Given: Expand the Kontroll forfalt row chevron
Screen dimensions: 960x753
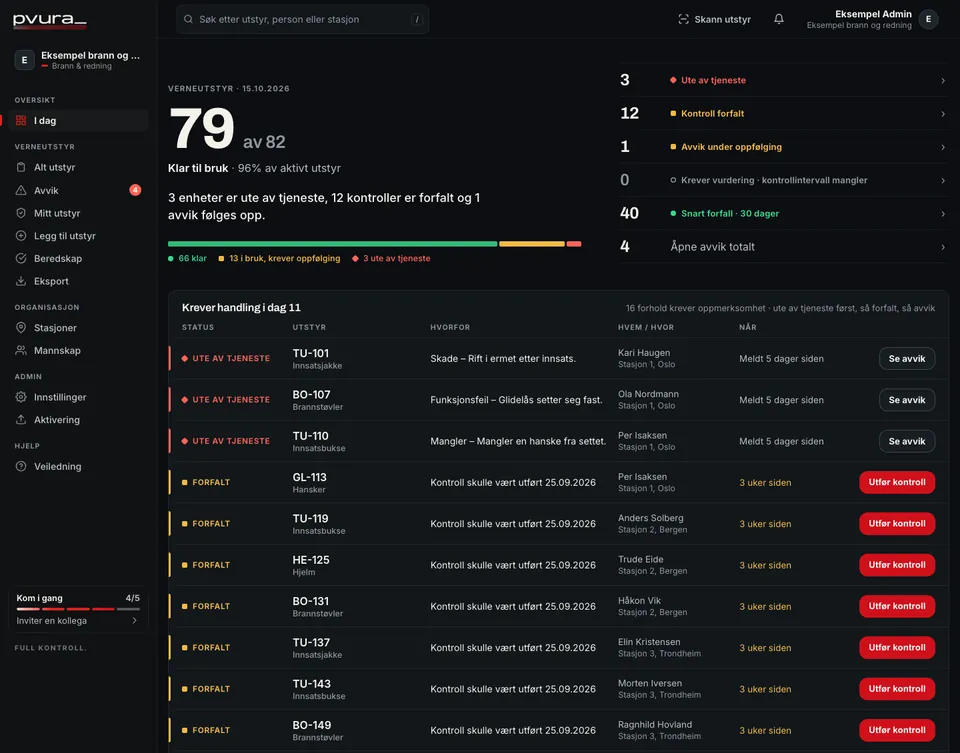Looking at the screenshot, I should click(943, 113).
